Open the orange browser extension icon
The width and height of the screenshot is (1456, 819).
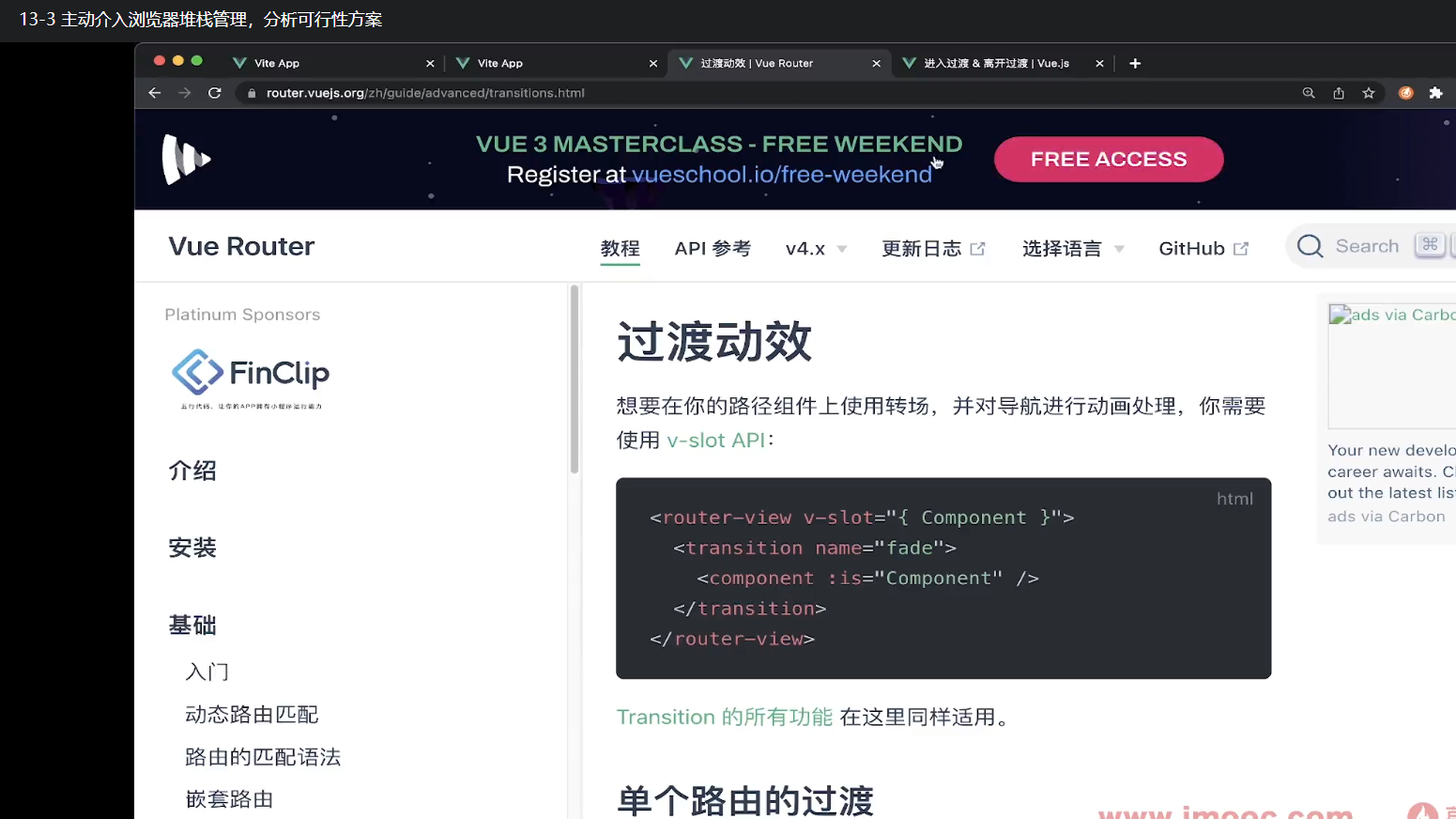[x=1405, y=93]
